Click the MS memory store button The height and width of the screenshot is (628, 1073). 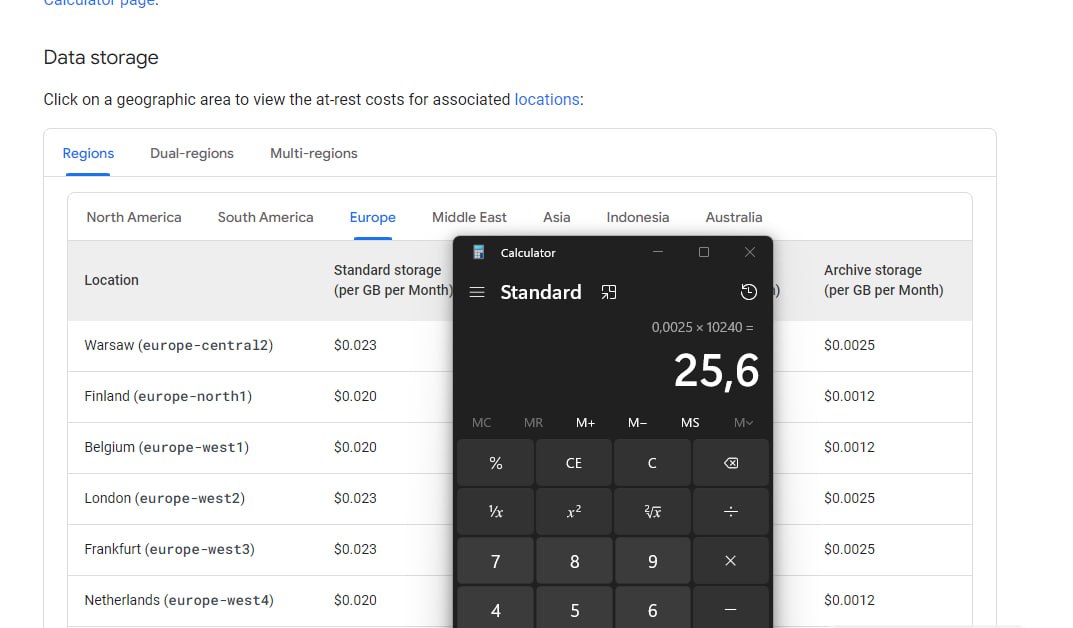pos(690,423)
